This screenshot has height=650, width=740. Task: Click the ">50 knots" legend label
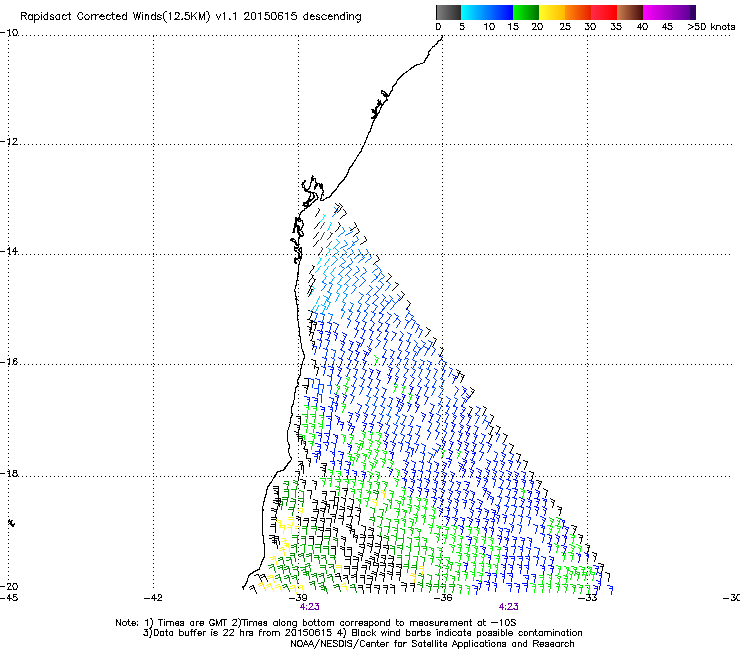[x=711, y=27]
